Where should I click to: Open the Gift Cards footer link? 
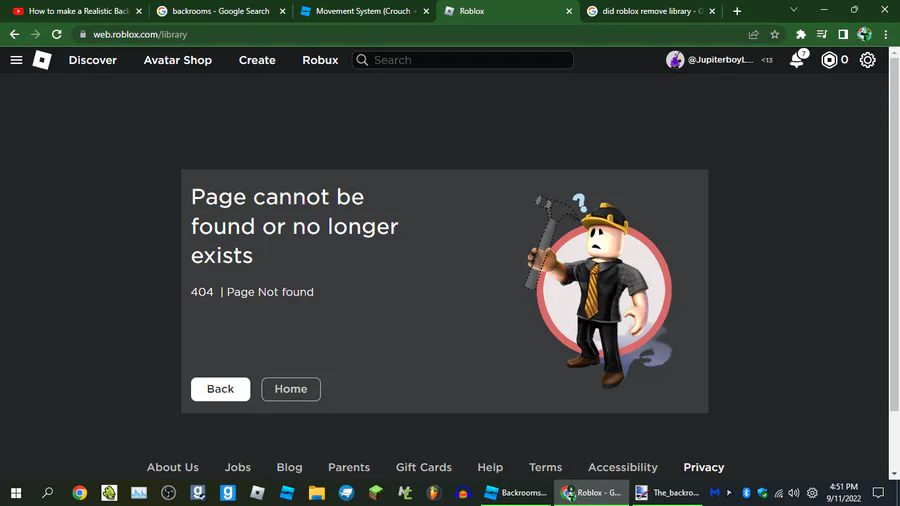(424, 467)
